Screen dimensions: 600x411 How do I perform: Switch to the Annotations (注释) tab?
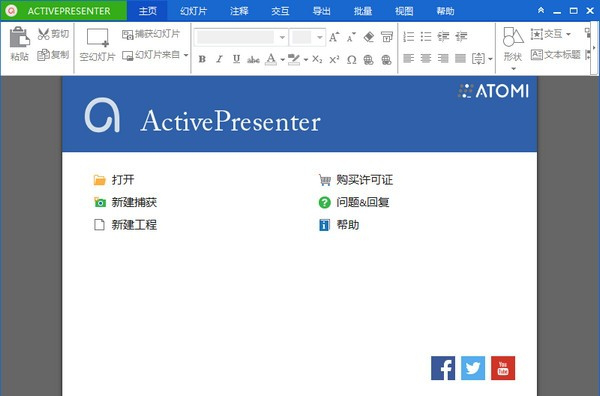click(x=239, y=11)
